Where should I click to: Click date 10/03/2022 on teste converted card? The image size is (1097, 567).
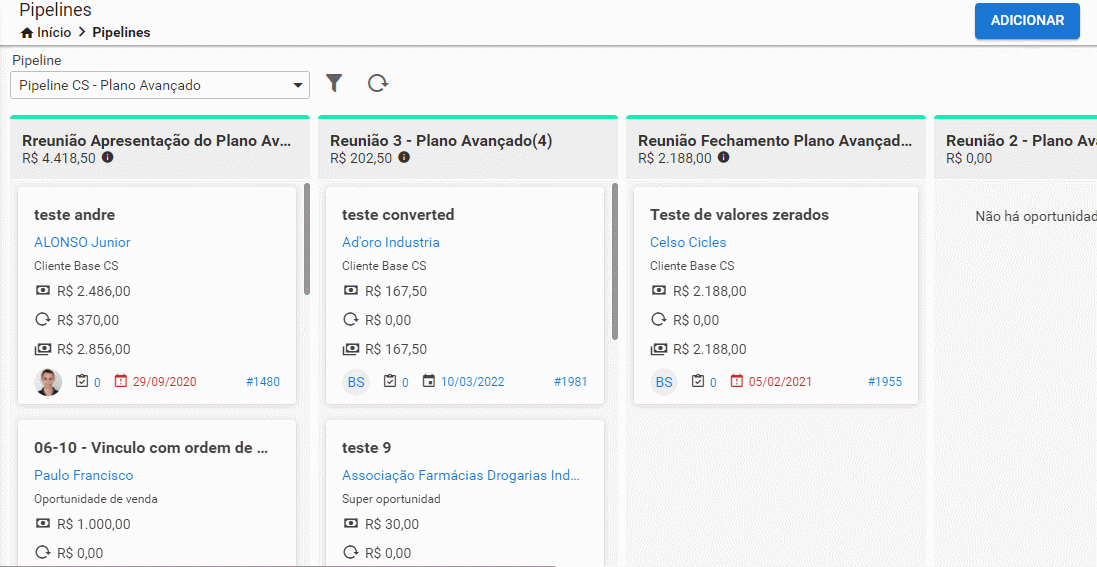tap(473, 382)
